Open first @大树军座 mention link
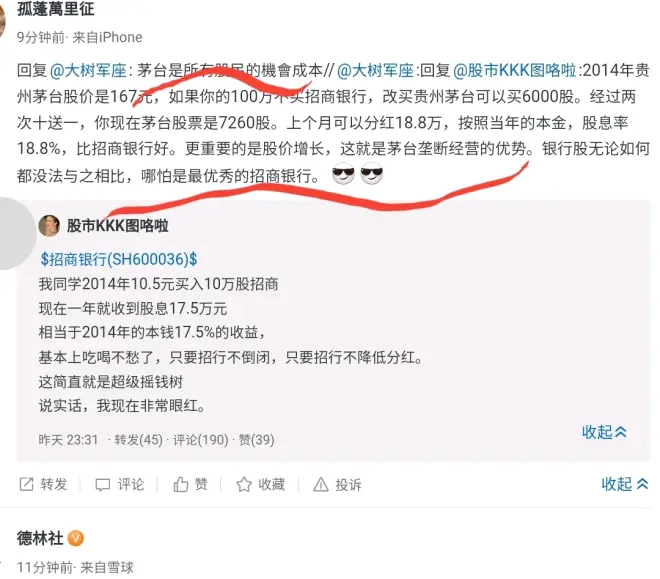The image size is (660, 579). [88, 70]
